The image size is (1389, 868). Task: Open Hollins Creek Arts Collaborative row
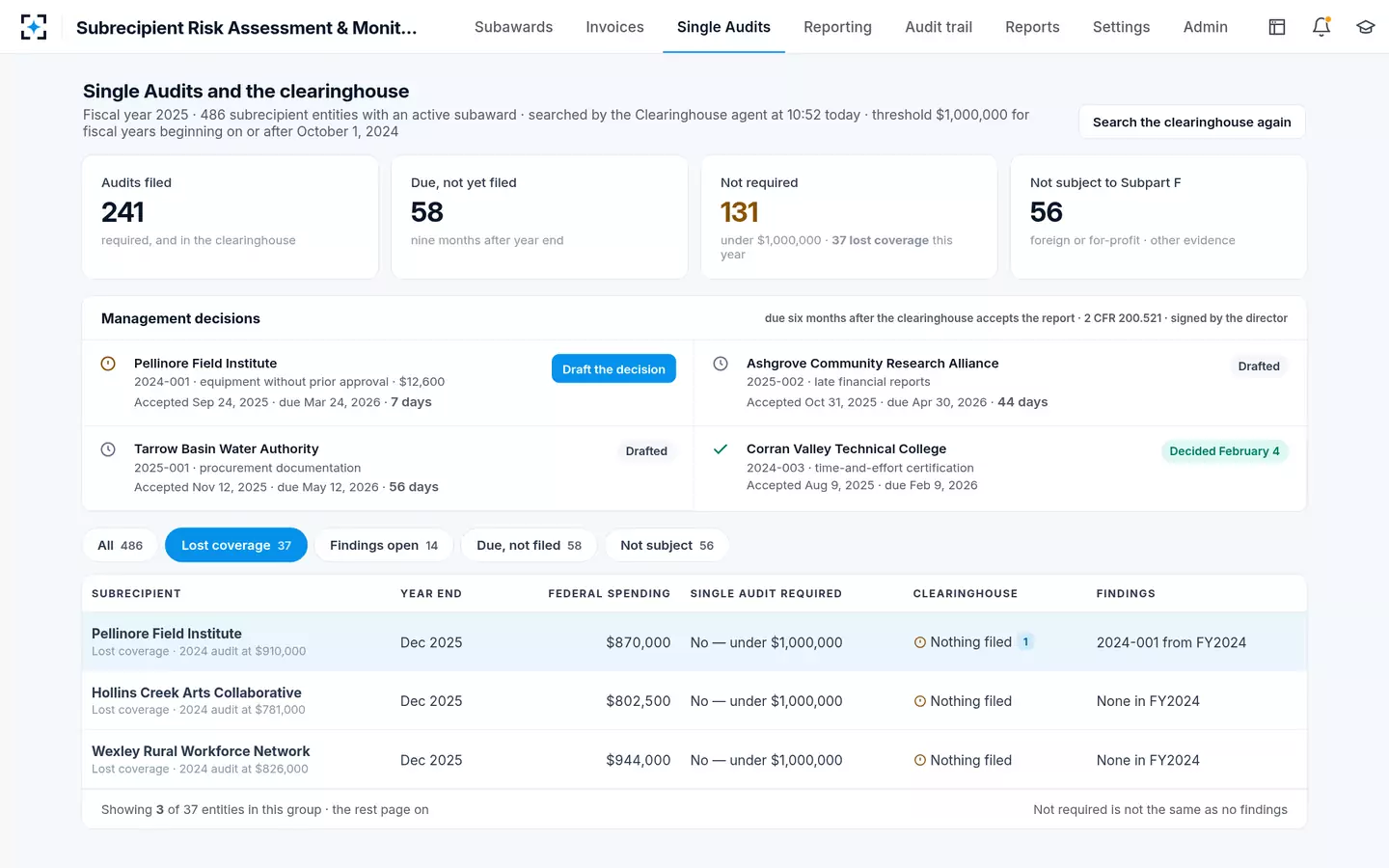(x=694, y=701)
